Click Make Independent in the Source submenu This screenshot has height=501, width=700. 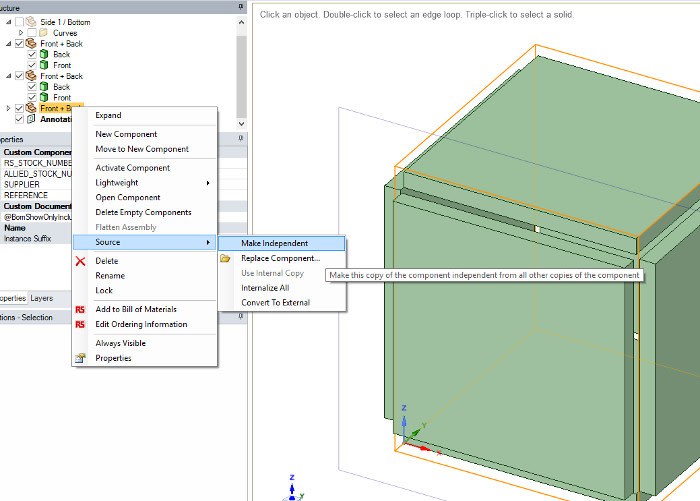pyautogui.click(x=282, y=243)
